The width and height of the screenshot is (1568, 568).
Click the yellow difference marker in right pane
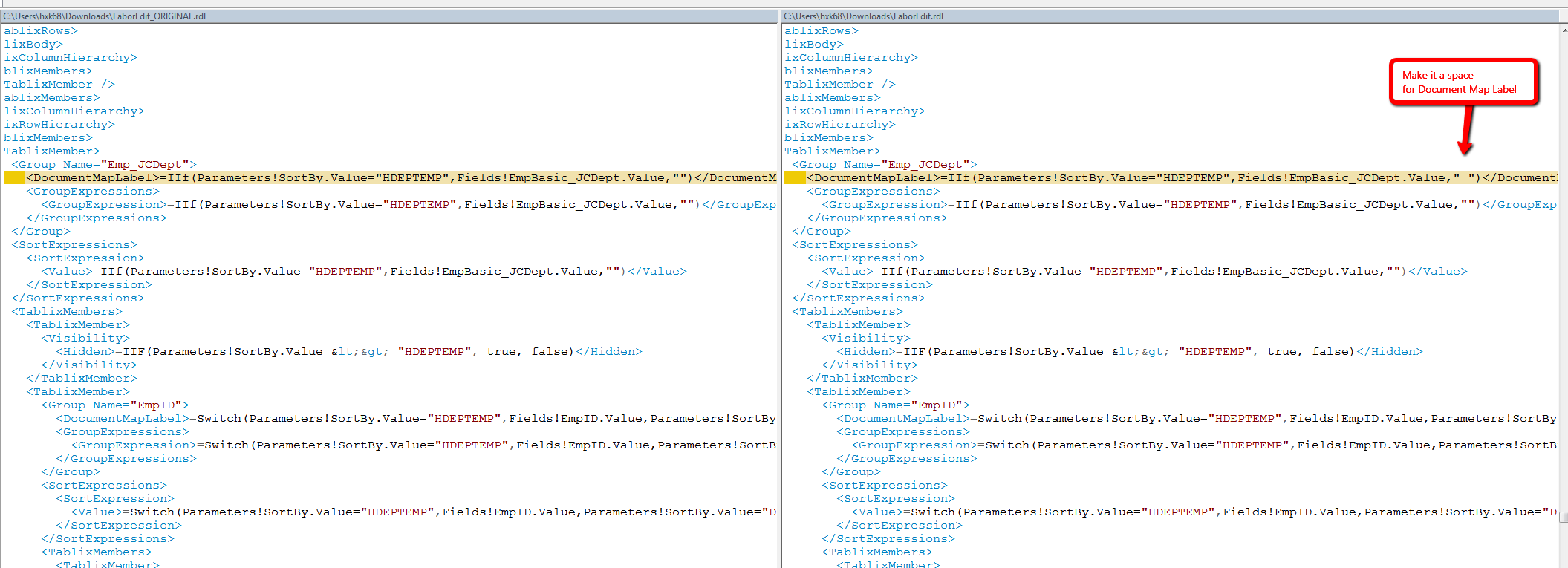(x=795, y=177)
